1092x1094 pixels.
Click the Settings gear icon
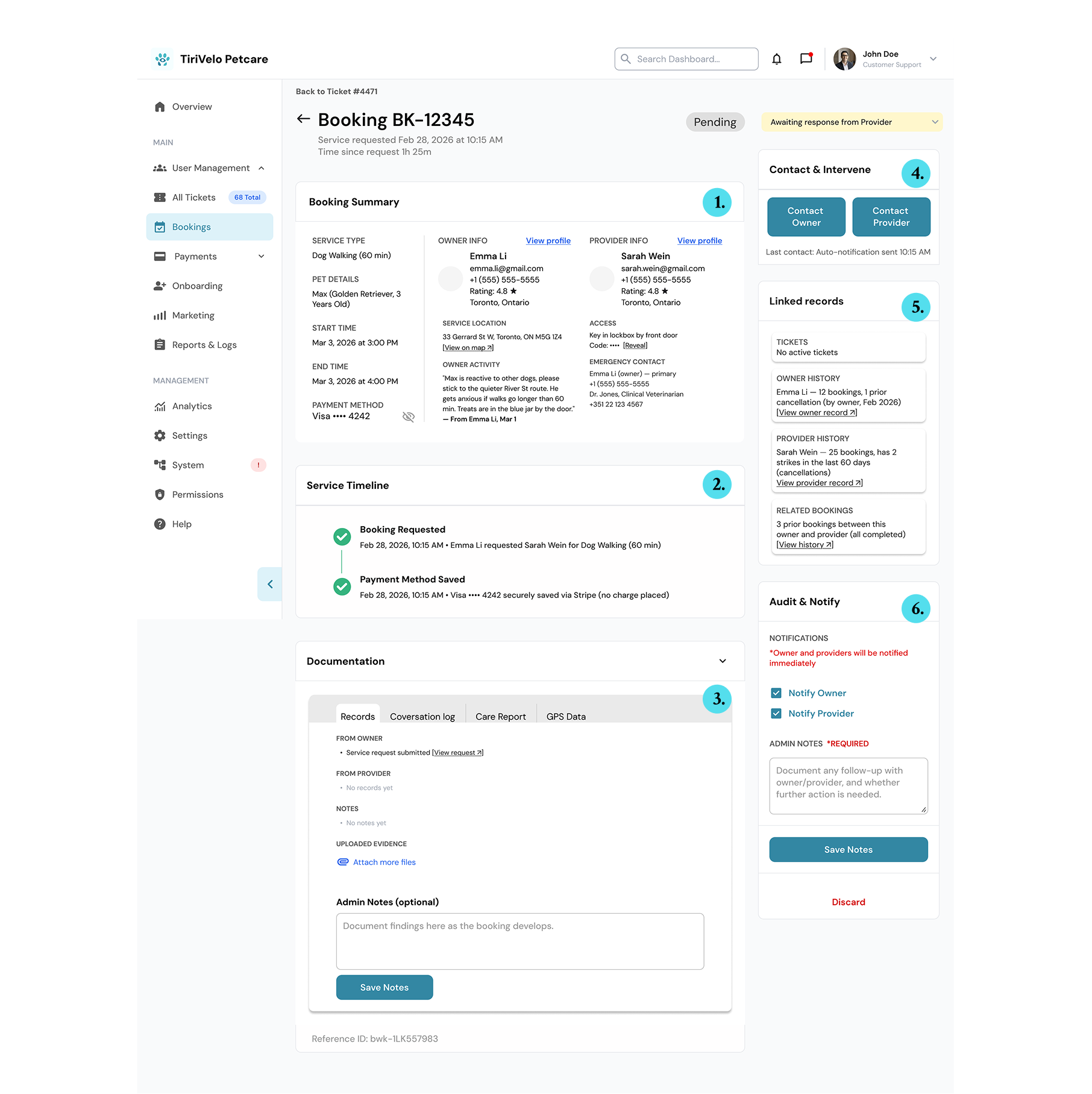coord(160,436)
